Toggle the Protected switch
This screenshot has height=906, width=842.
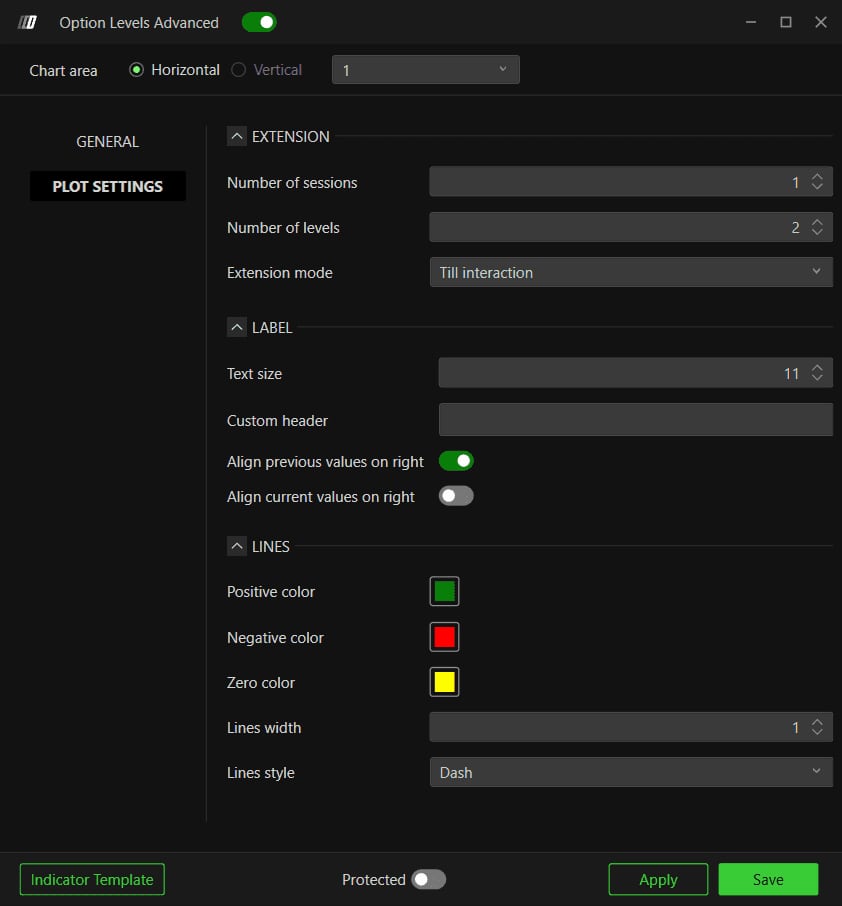(429, 879)
